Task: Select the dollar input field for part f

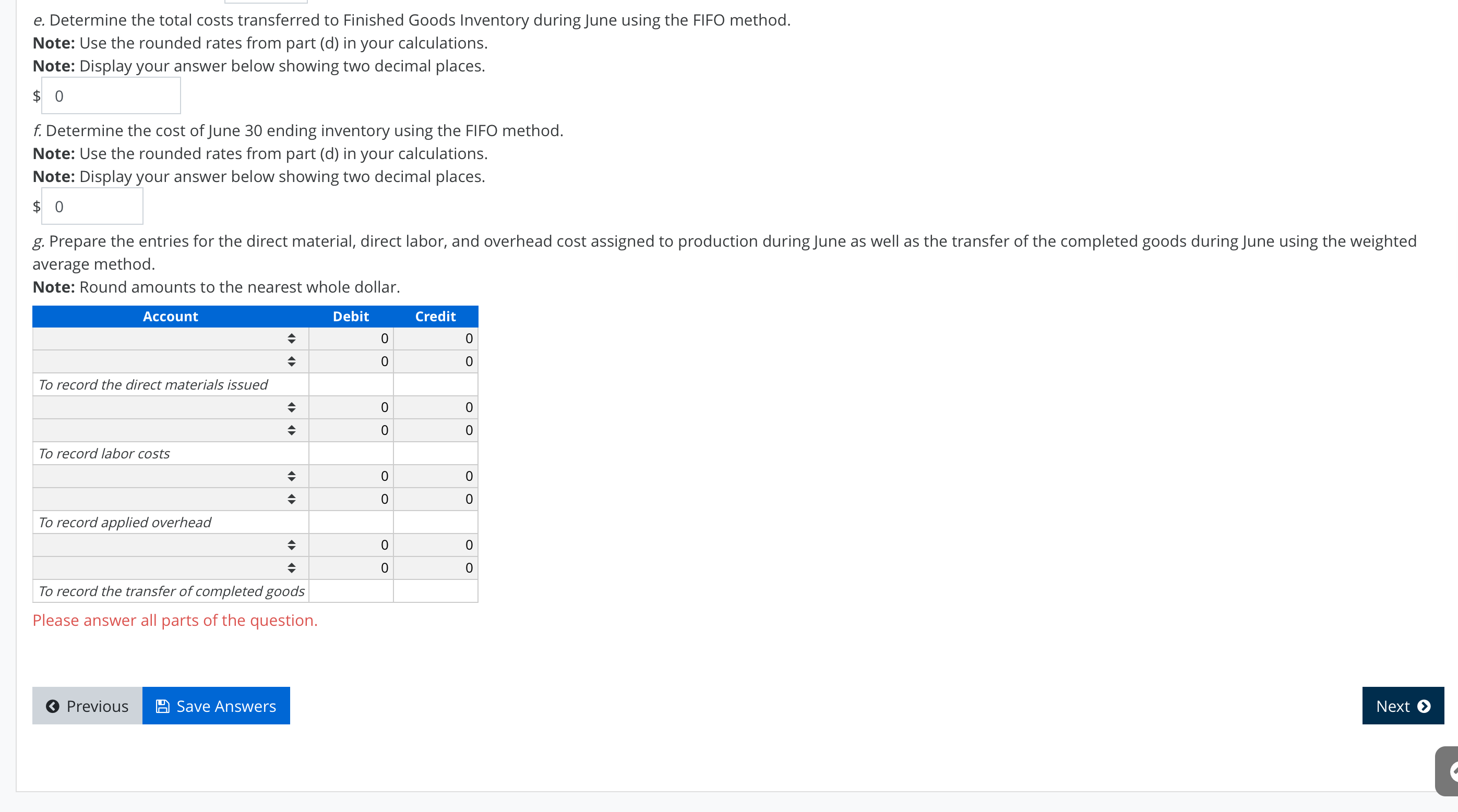Action: coord(92,207)
